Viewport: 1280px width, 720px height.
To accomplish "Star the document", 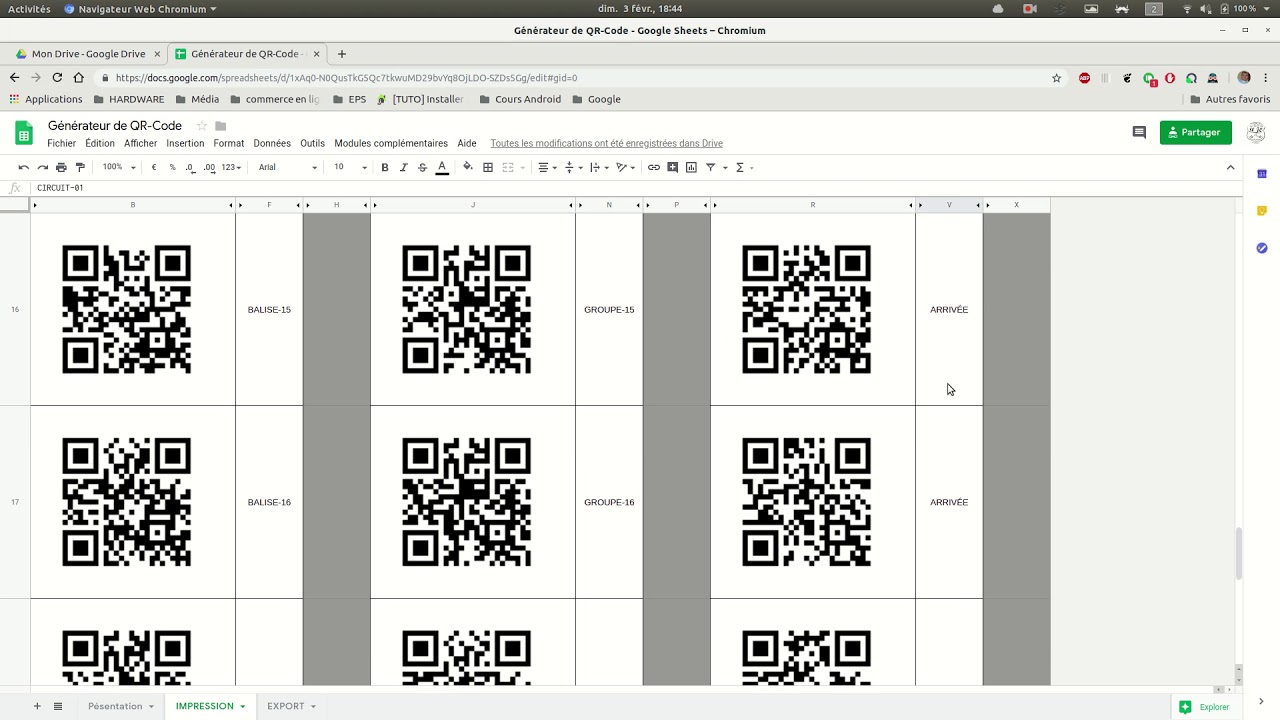I will tap(201, 126).
